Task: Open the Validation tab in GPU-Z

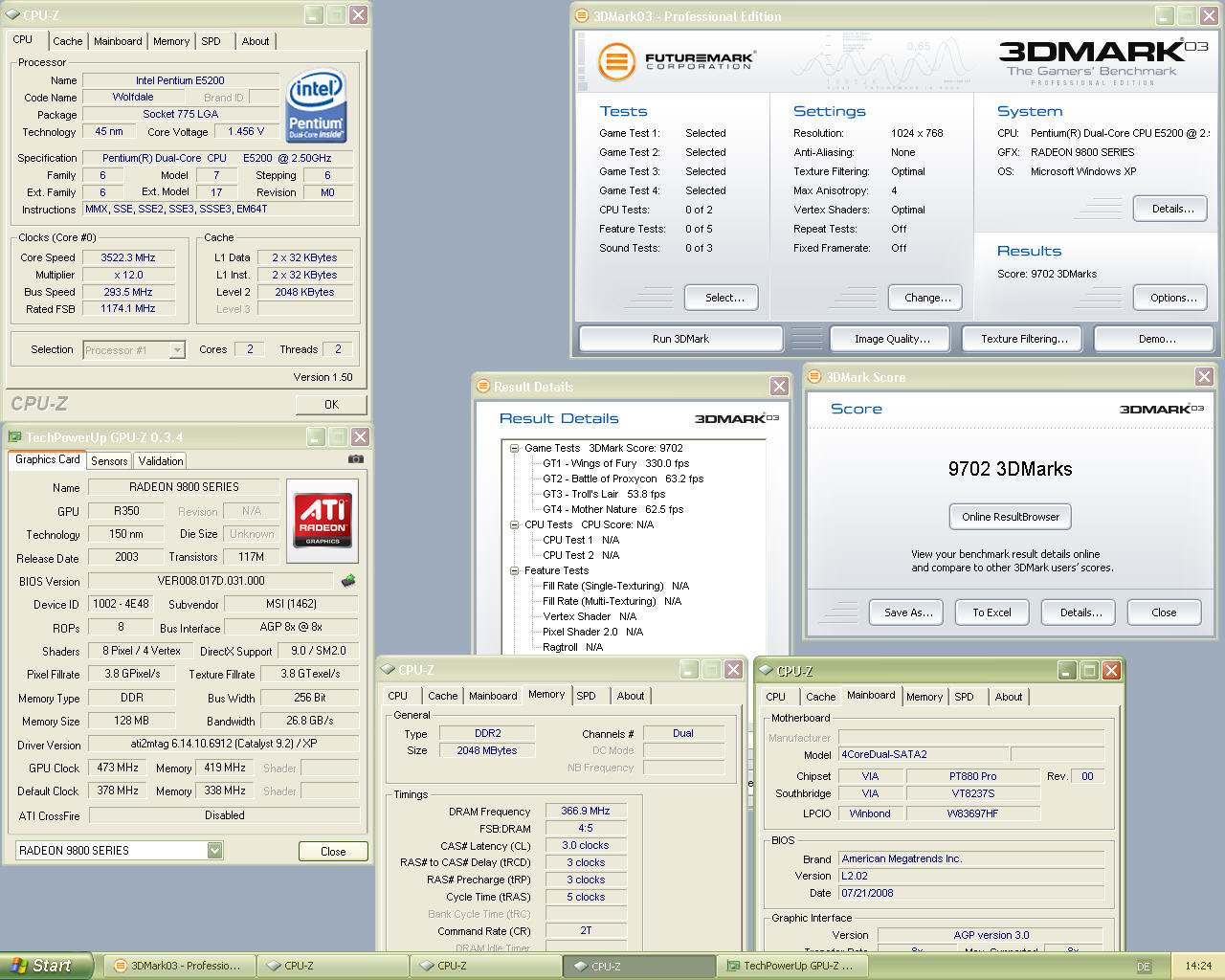Action: pyautogui.click(x=161, y=461)
